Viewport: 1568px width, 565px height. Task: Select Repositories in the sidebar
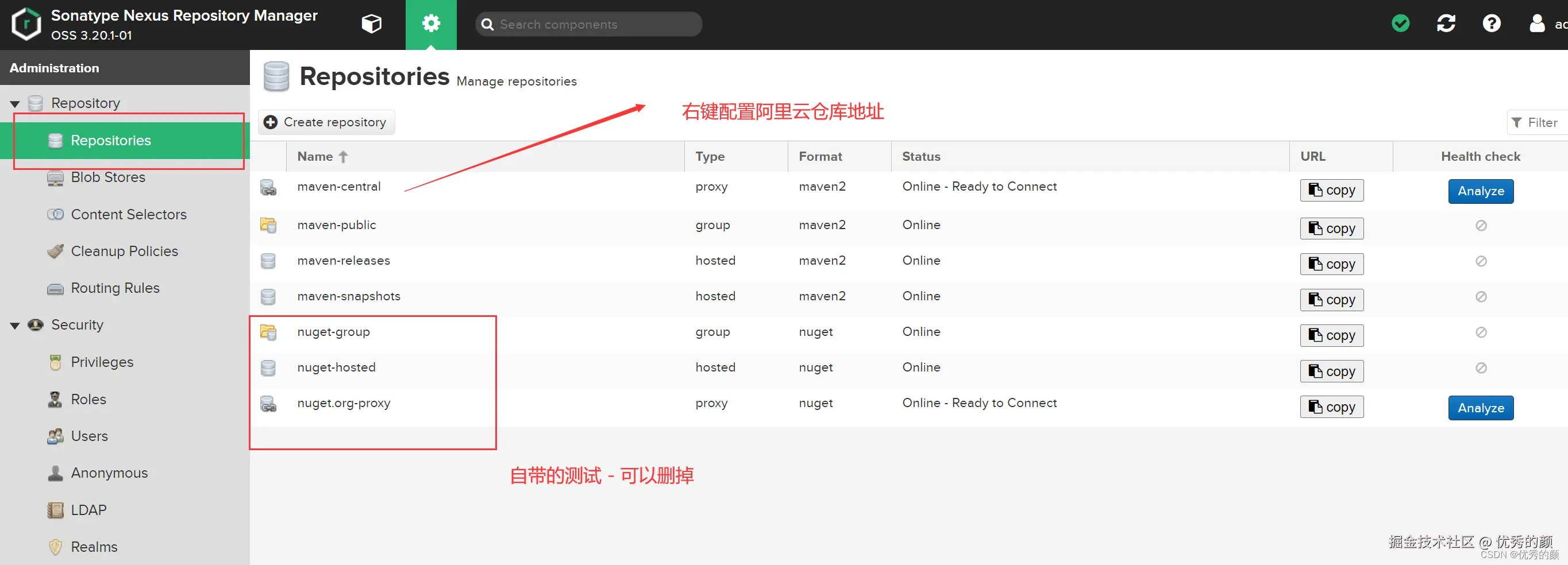[125, 141]
